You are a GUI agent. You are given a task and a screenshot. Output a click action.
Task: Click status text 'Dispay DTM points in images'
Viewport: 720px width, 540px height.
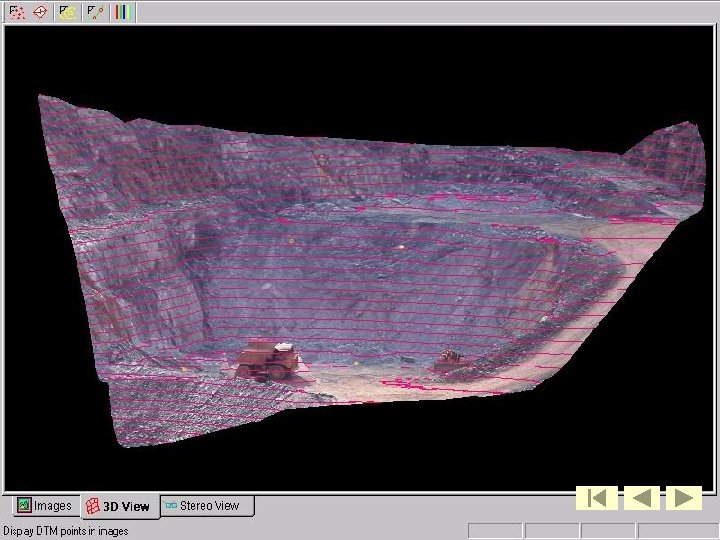pos(66,531)
